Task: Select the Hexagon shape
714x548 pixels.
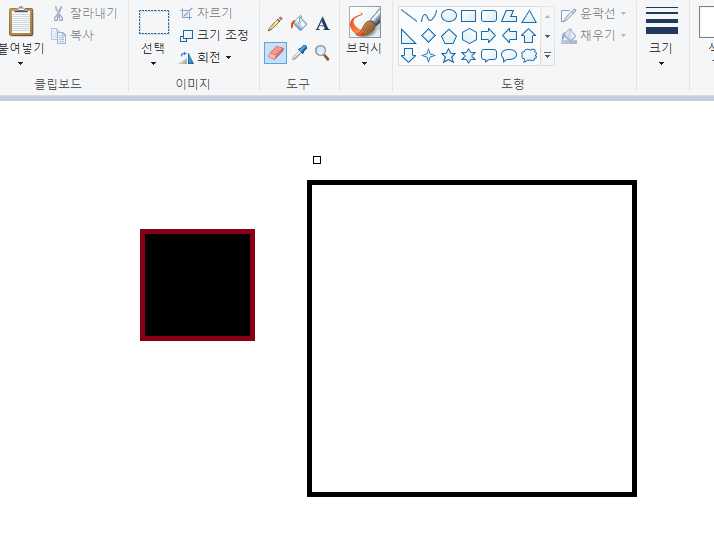Action: click(469, 36)
